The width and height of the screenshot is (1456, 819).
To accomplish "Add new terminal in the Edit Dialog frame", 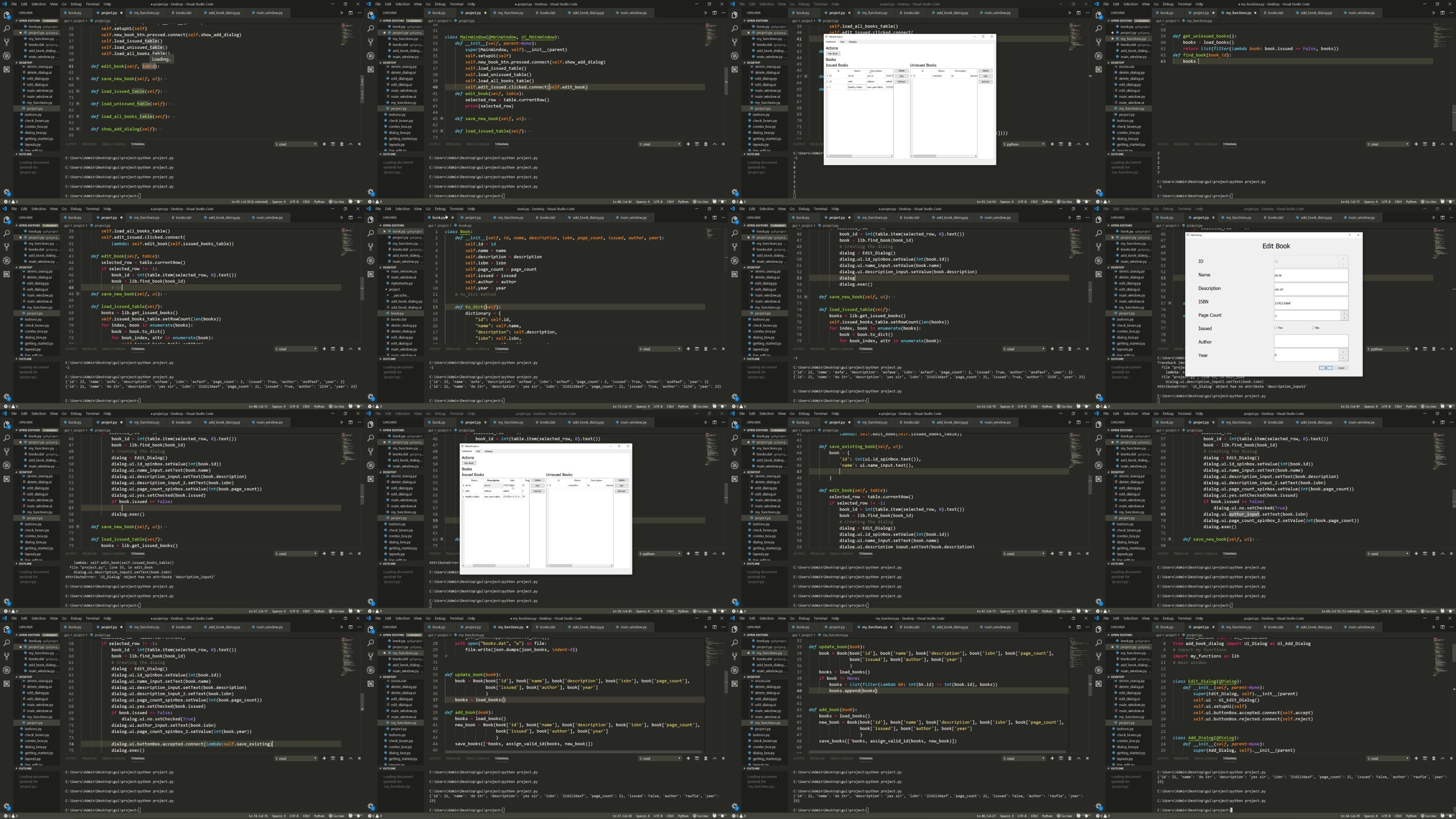I will [1416, 349].
